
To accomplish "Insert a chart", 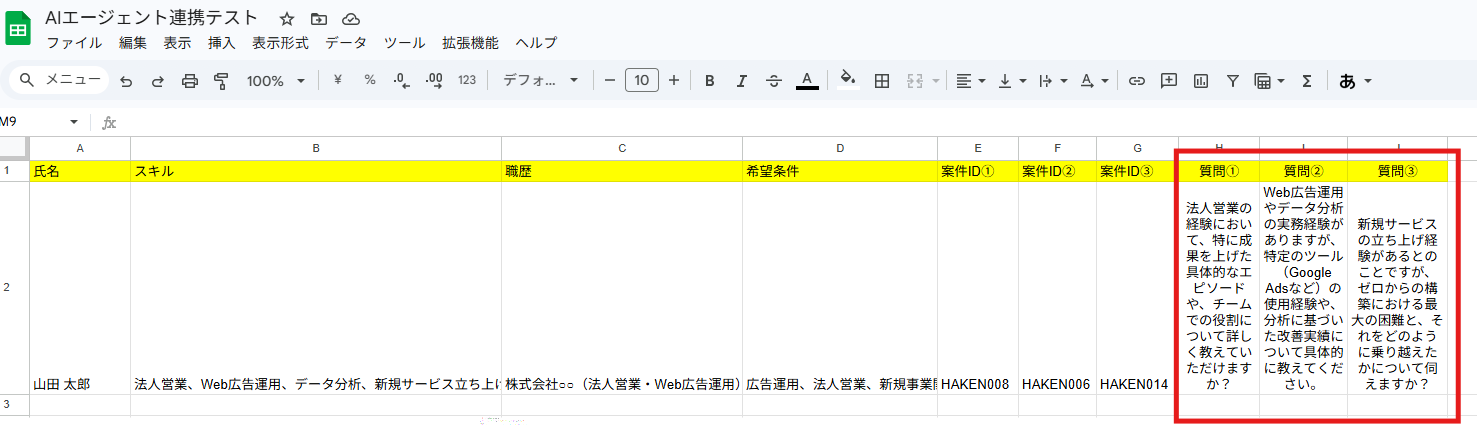I will [1200, 81].
